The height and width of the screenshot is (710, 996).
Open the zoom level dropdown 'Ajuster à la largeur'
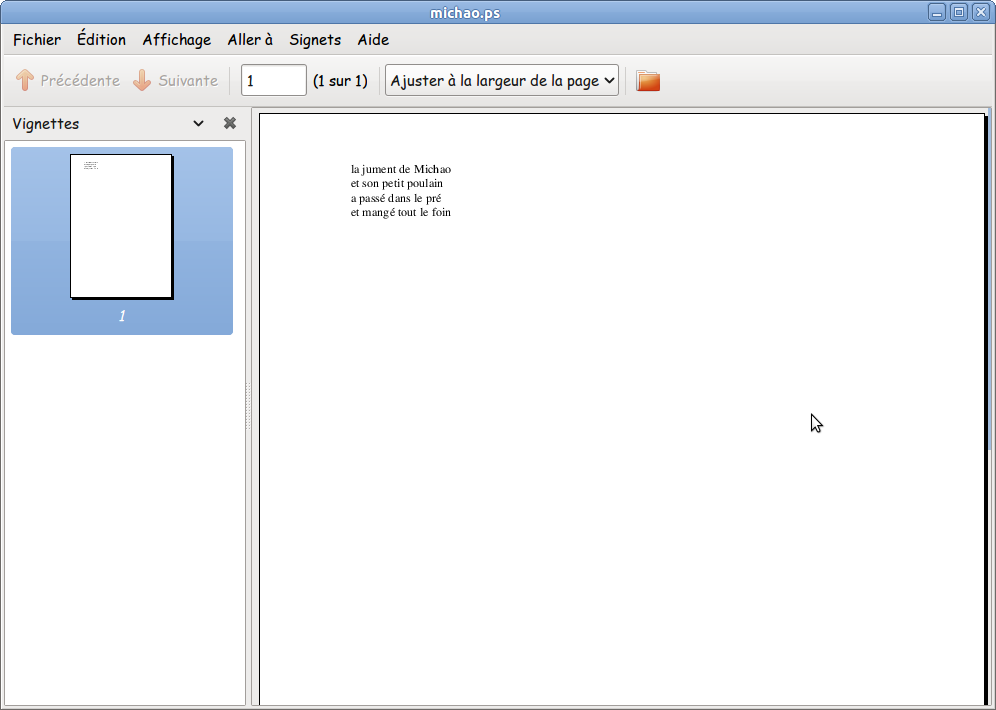point(502,81)
